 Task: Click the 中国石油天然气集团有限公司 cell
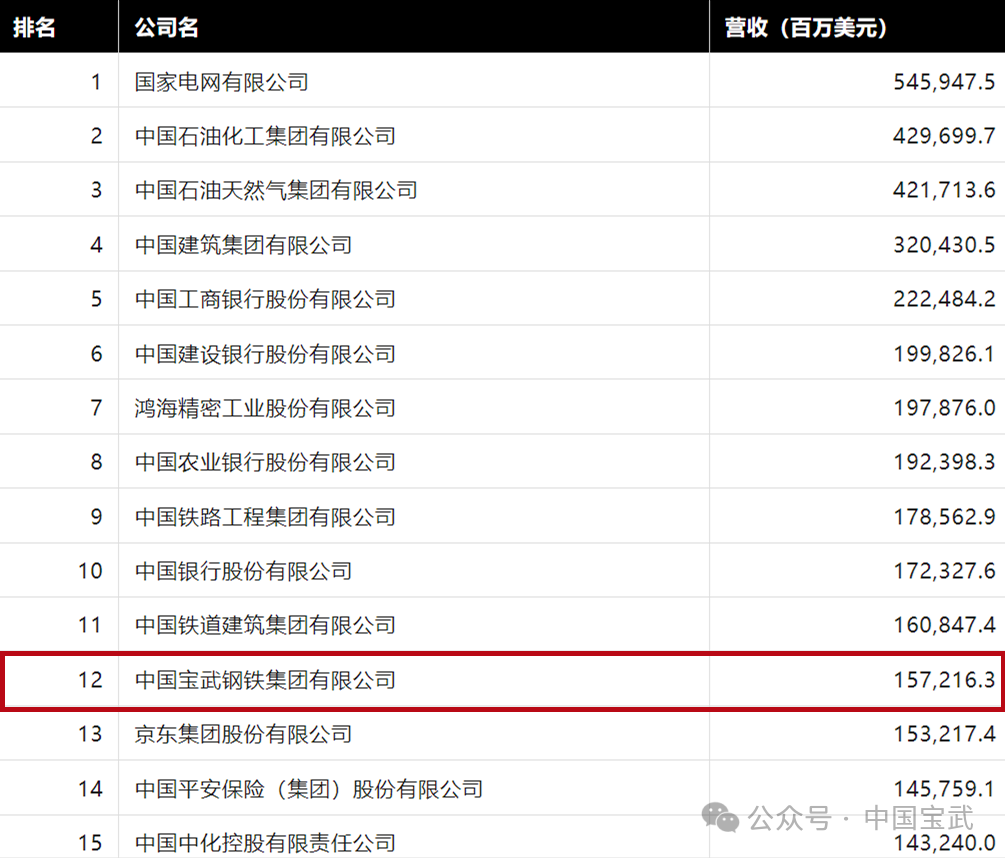[x=276, y=190]
